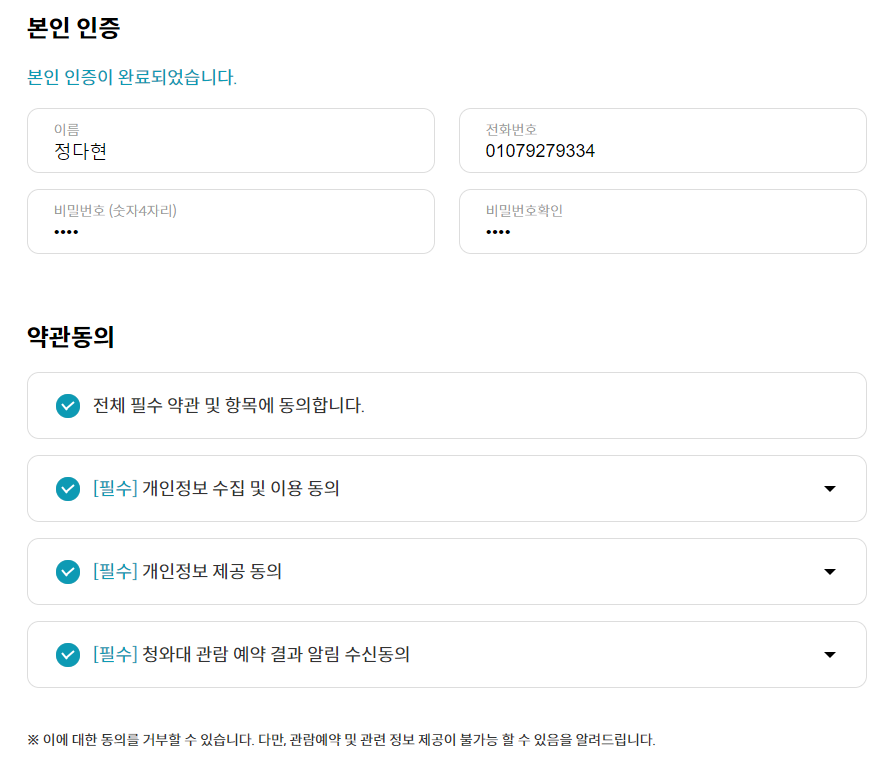890x757 pixels.
Task: Click the check icon on 알림 수신동의 row
Action: coord(68,655)
